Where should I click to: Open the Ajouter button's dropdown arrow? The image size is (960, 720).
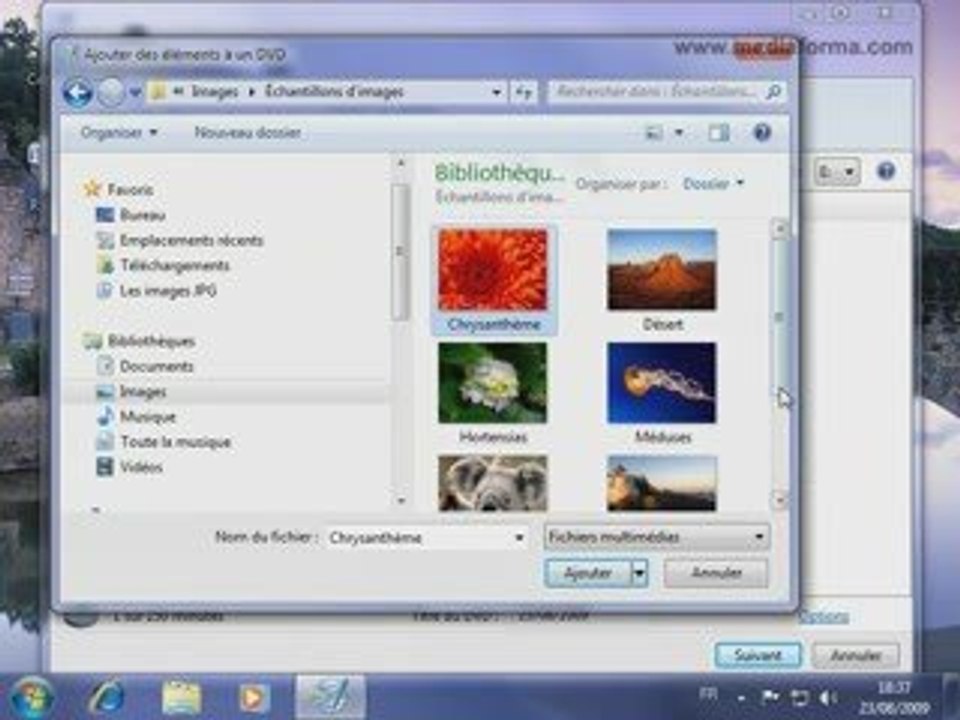click(x=639, y=573)
